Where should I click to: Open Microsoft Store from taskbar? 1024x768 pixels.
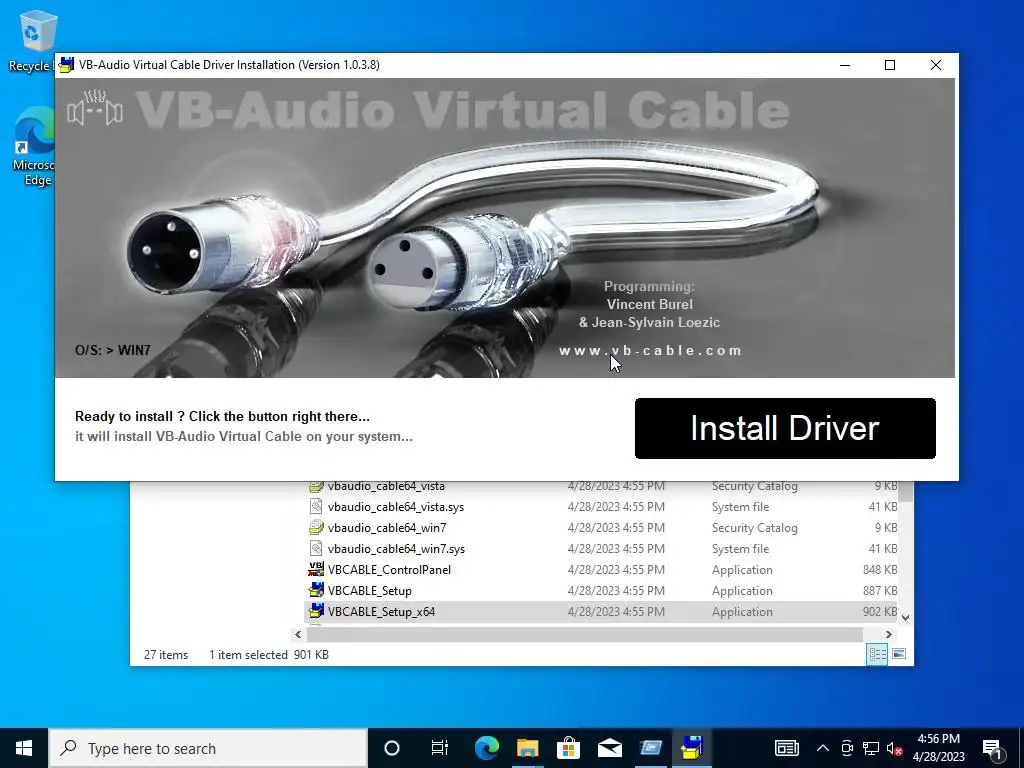coord(568,748)
